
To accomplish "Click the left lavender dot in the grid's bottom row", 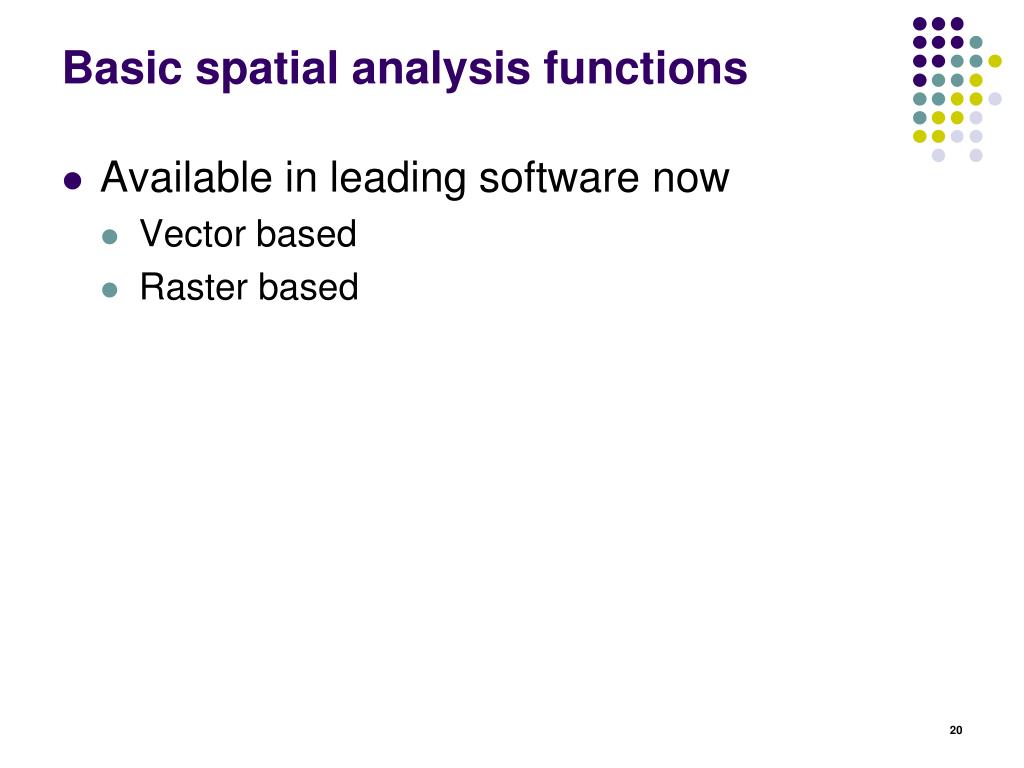I will pyautogui.click(x=938, y=155).
